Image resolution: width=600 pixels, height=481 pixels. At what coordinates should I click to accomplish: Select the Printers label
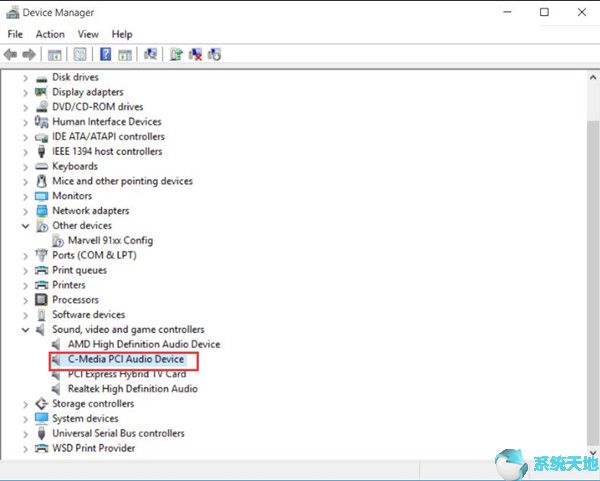tap(69, 285)
